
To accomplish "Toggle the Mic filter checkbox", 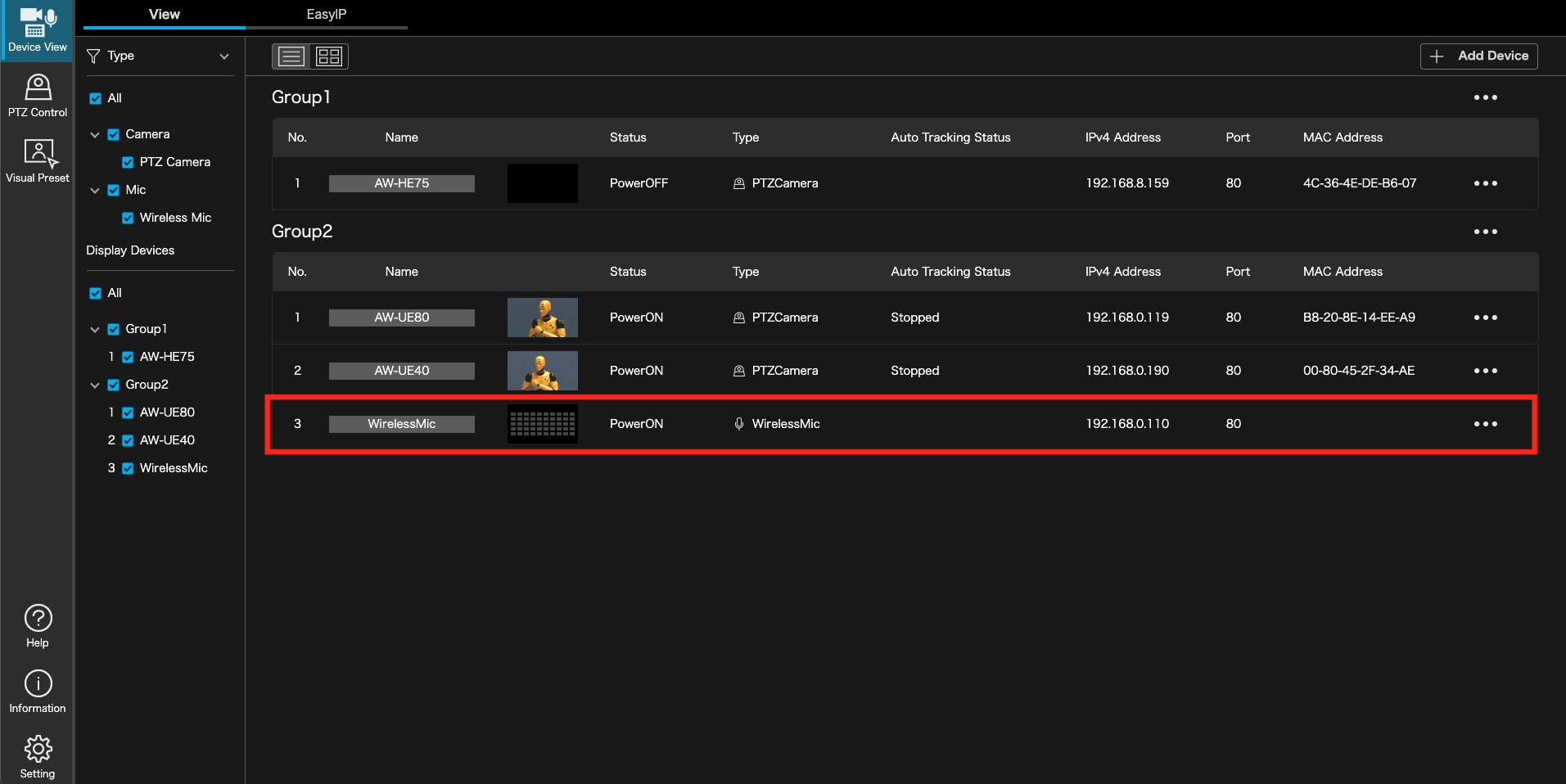I will 113,190.
